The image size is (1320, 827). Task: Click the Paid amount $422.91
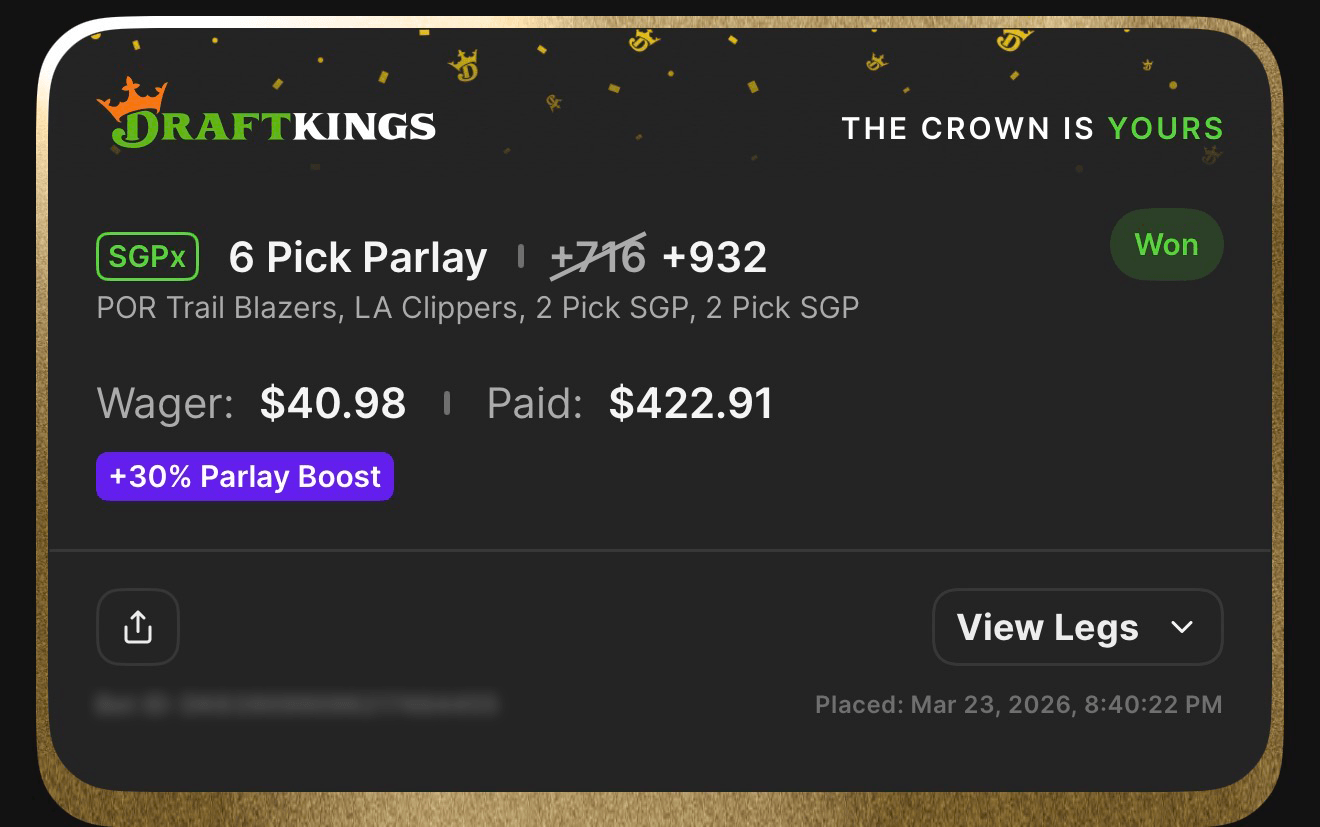(x=690, y=403)
